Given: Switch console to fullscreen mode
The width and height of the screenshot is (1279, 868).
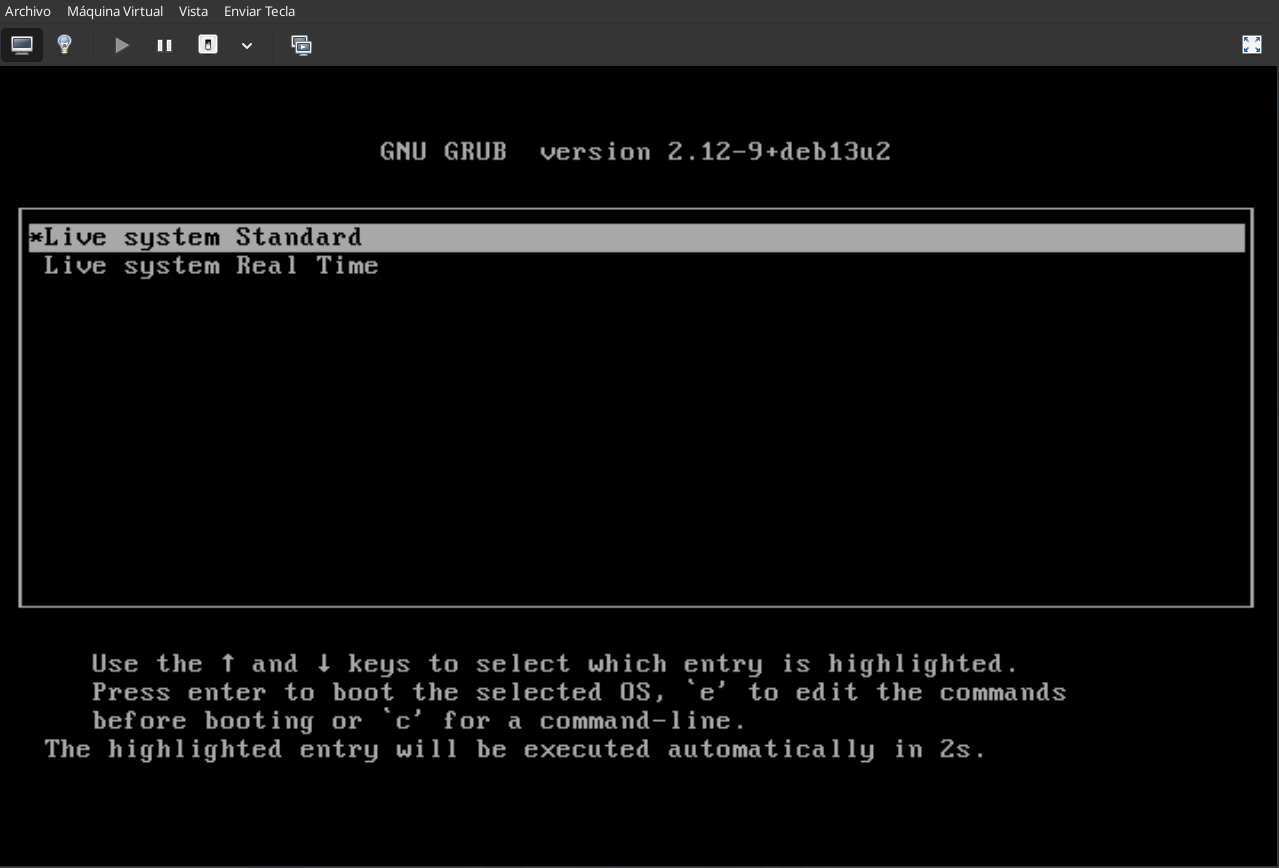Looking at the screenshot, I should (x=1251, y=44).
